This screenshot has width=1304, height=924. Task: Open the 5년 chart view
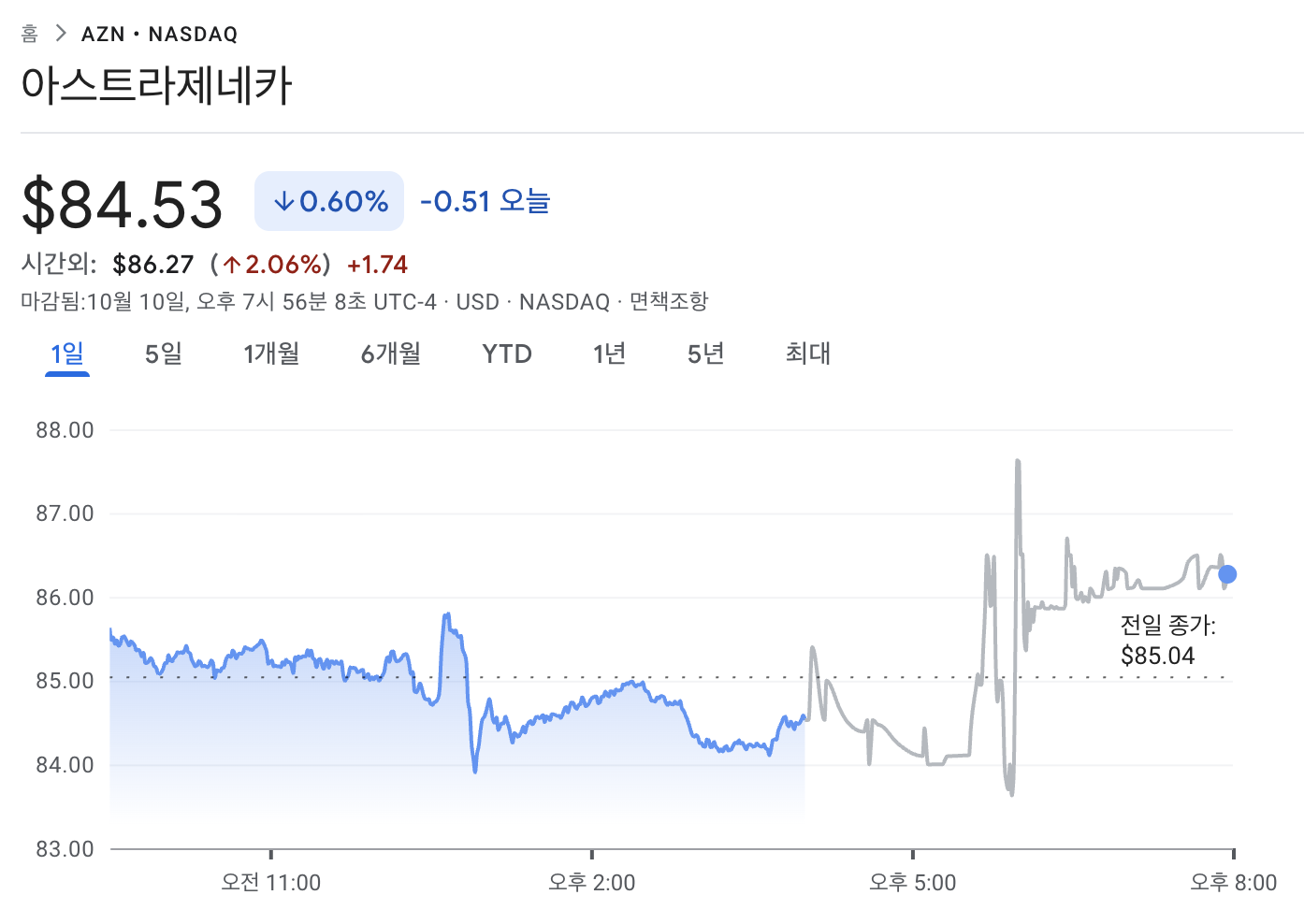(706, 354)
